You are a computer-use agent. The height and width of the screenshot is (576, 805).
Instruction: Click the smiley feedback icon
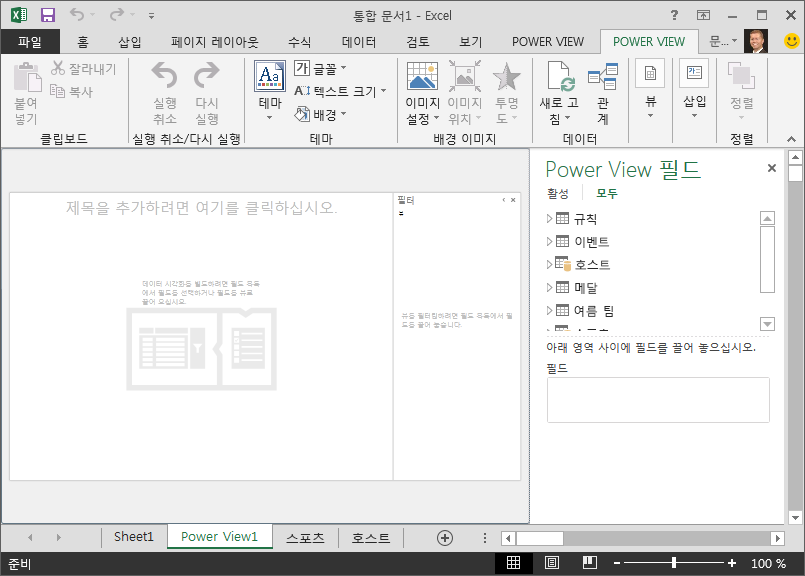(x=792, y=41)
